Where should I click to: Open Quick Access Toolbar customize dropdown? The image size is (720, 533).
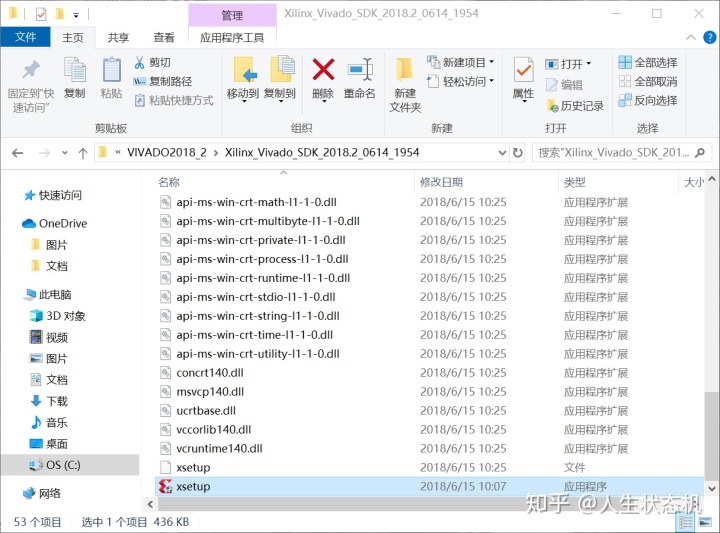pyautogui.click(x=76, y=15)
